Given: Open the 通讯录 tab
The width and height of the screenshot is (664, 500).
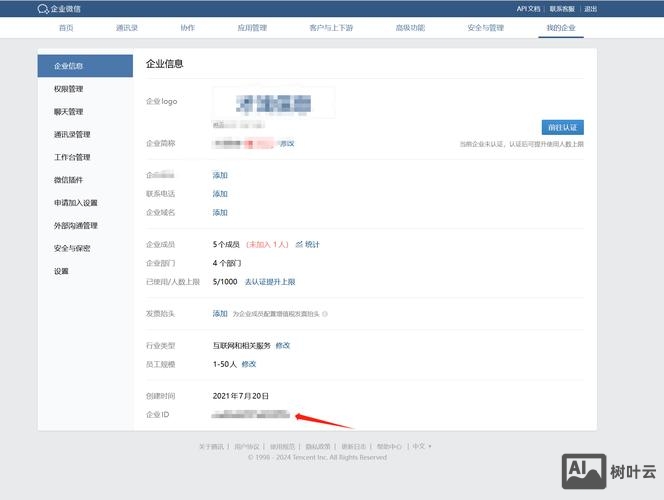Looking at the screenshot, I should pos(127,28).
